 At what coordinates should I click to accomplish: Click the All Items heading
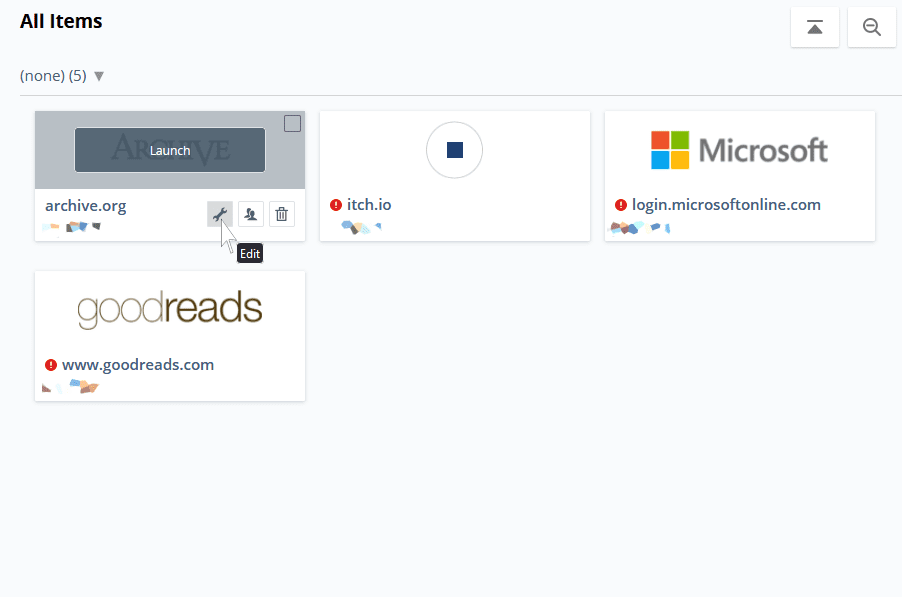point(61,21)
